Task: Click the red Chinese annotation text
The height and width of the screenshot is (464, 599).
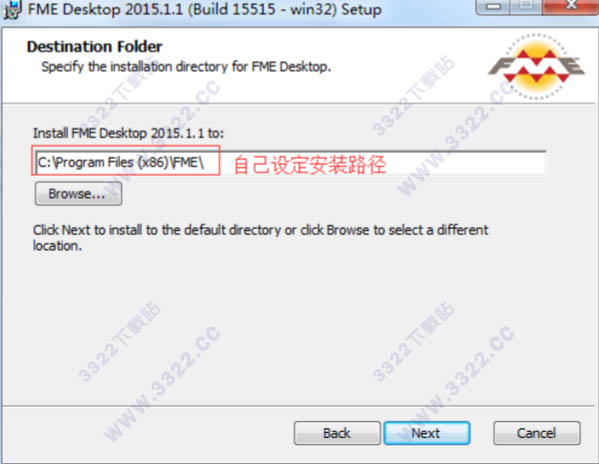Action: (x=309, y=165)
